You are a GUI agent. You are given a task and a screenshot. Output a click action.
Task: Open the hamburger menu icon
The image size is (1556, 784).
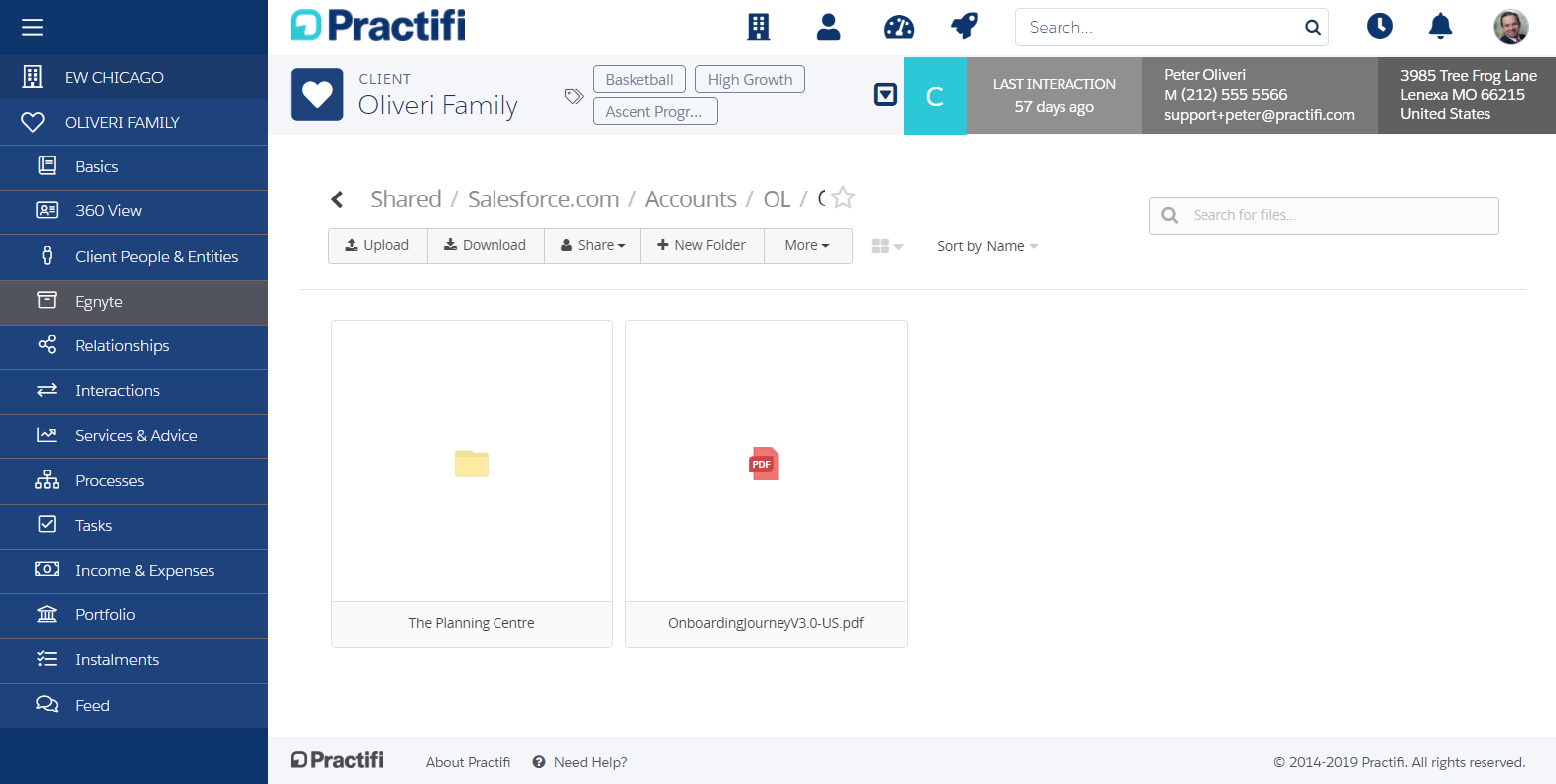click(x=32, y=27)
